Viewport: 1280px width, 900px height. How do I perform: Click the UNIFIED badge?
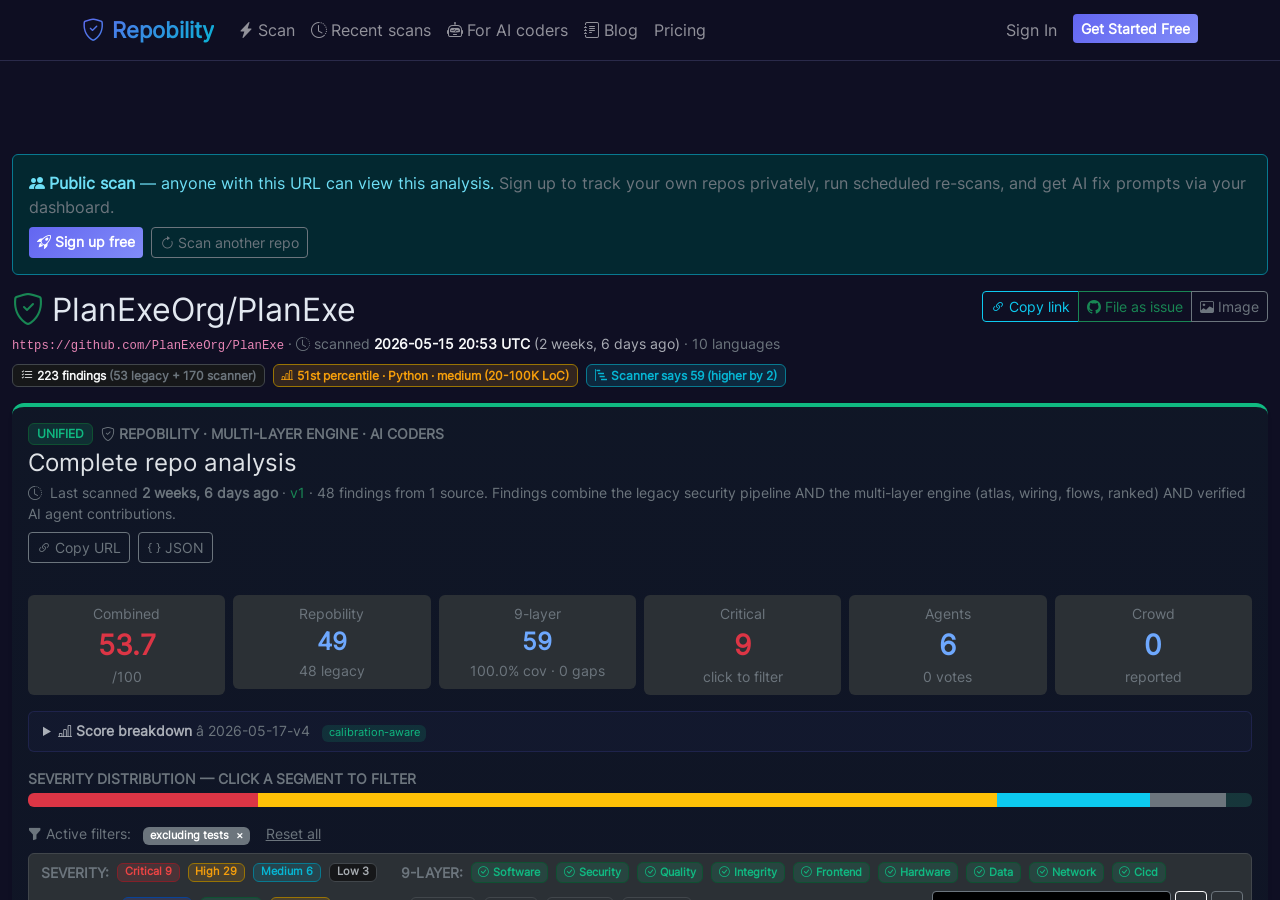(x=60, y=434)
